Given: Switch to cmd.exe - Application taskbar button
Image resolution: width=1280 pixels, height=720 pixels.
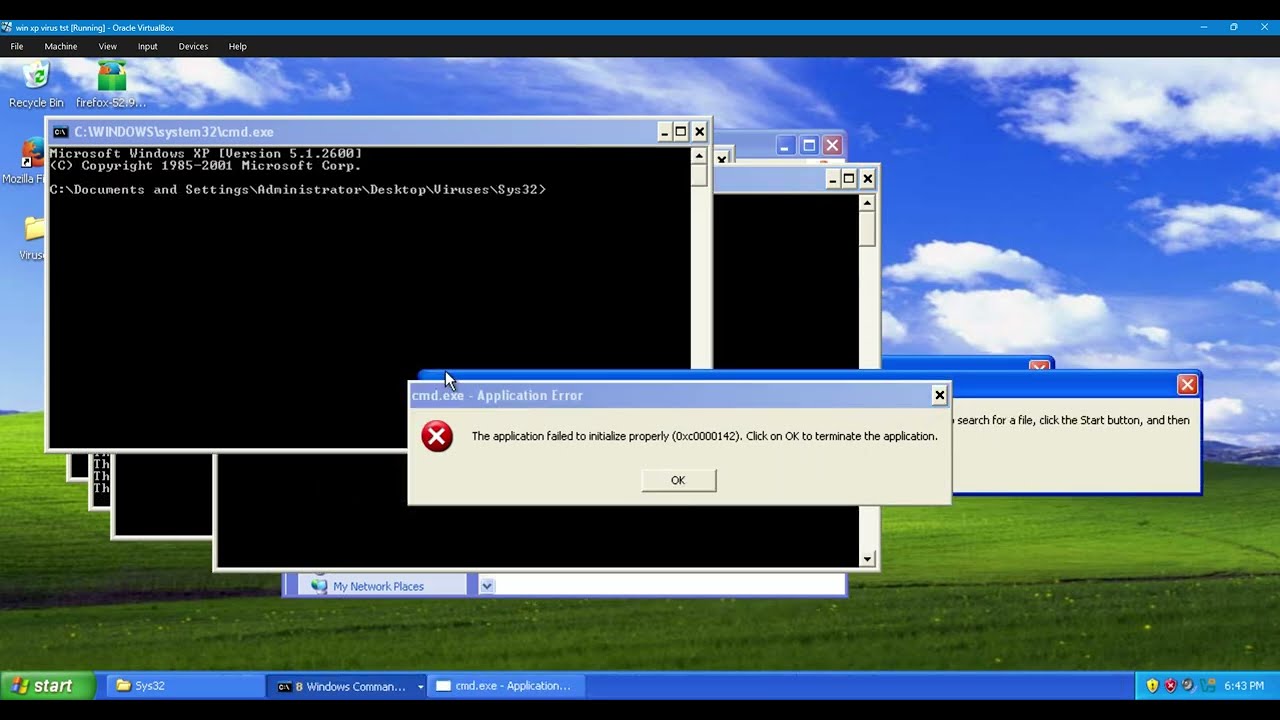Looking at the screenshot, I should (x=507, y=686).
